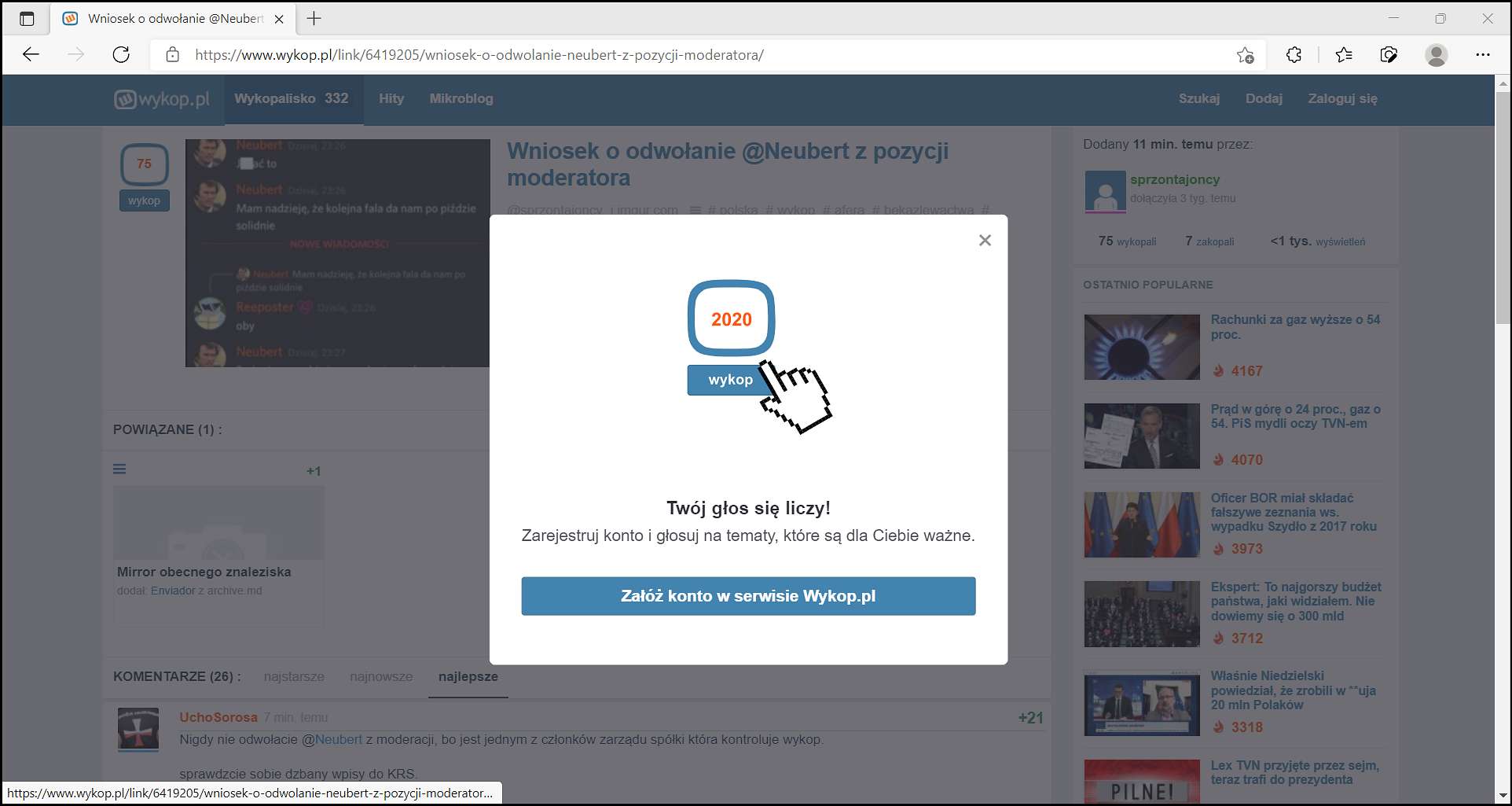1512x806 pixels.
Task: Click the site lock icon in the address bar
Action: [x=172, y=55]
